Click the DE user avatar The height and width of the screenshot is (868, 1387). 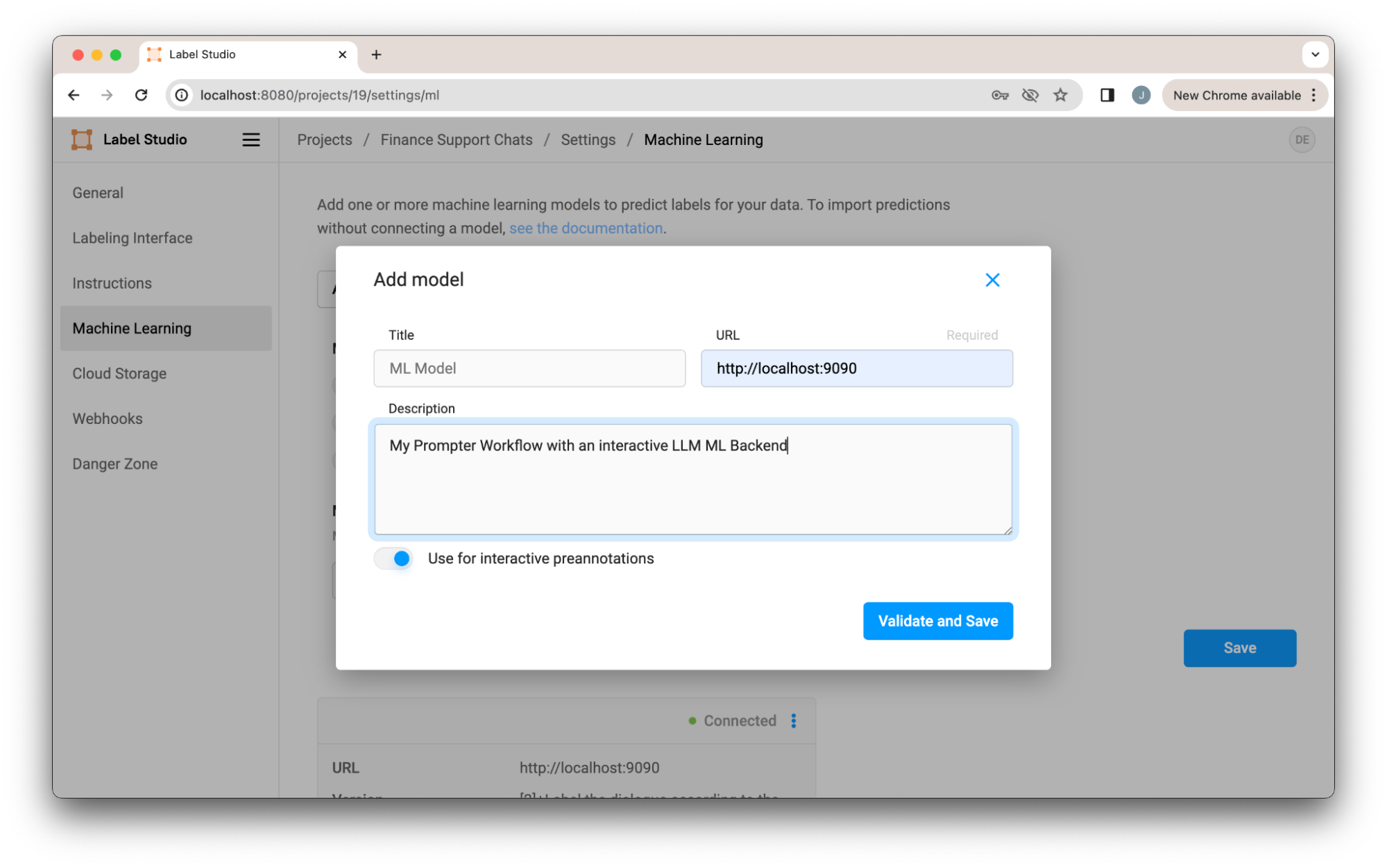point(1302,139)
